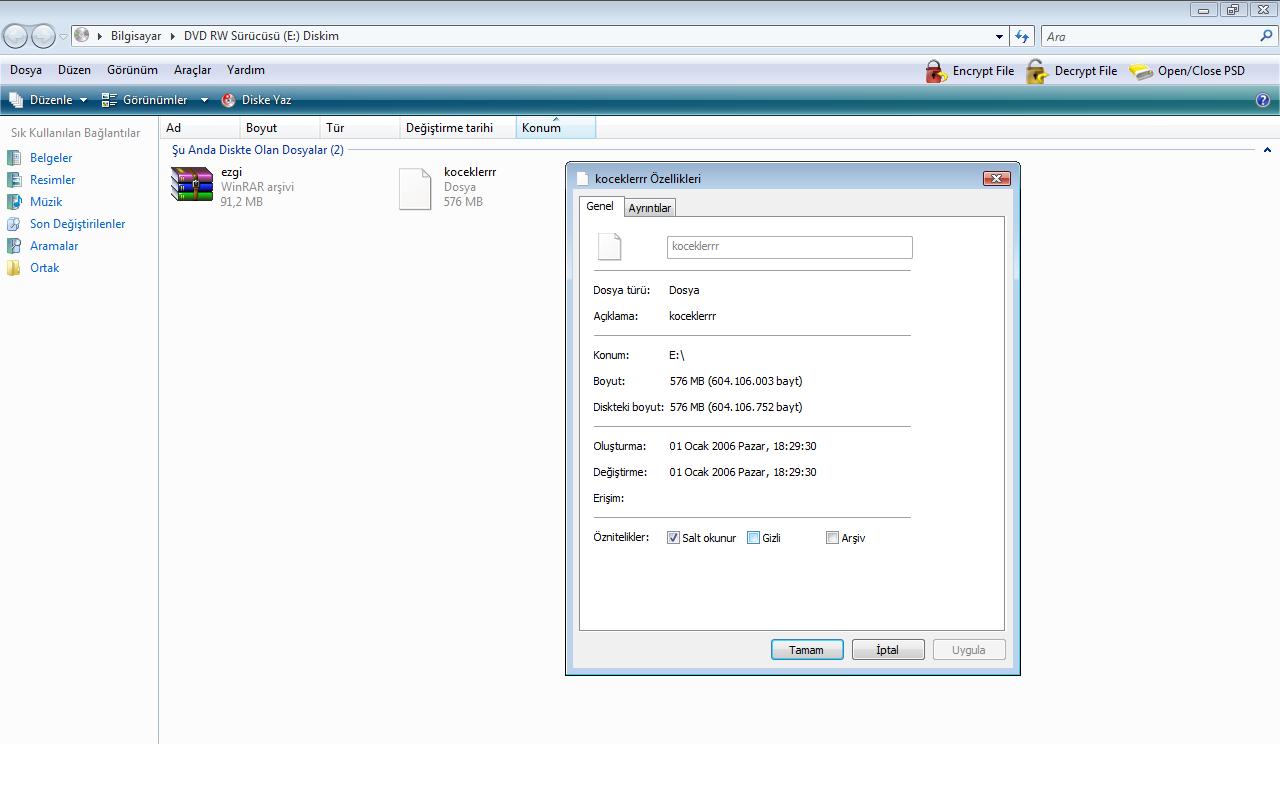Open the Görünümler dropdown arrow
This screenshot has width=1280, height=800.
(204, 100)
